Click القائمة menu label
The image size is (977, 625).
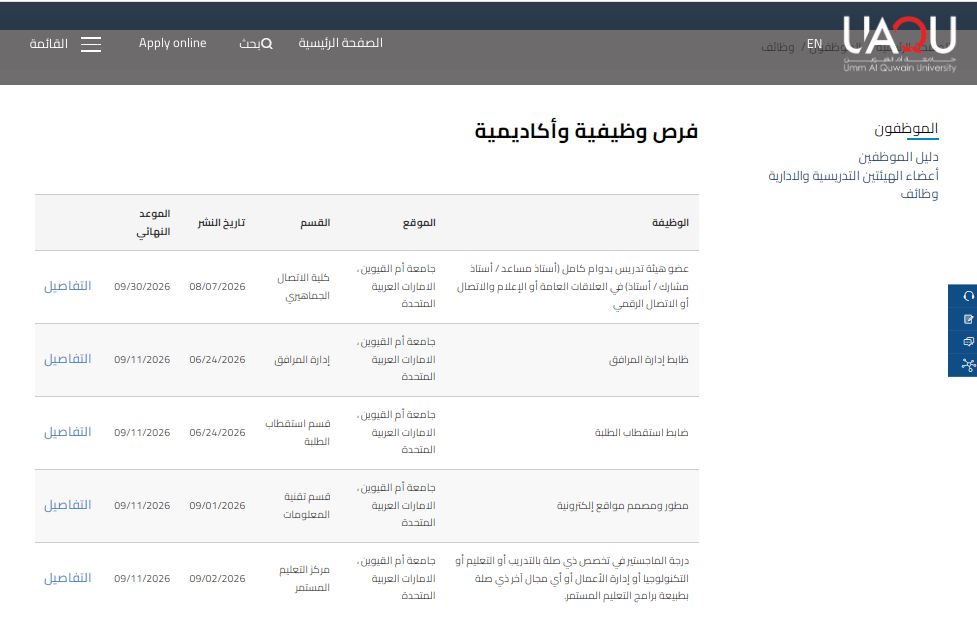(49, 44)
